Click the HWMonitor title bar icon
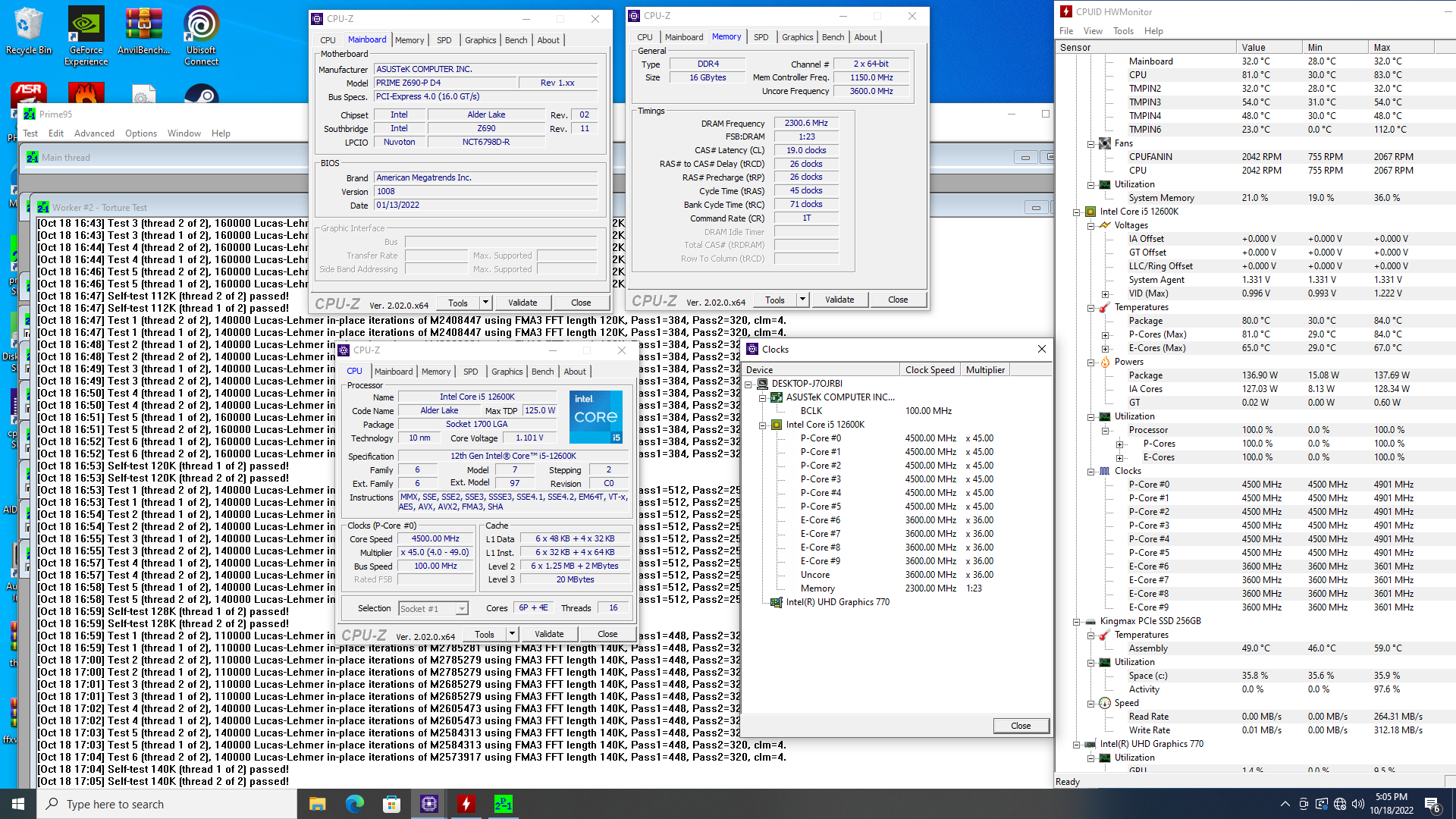The width and height of the screenshot is (1456, 819). 1066,11
